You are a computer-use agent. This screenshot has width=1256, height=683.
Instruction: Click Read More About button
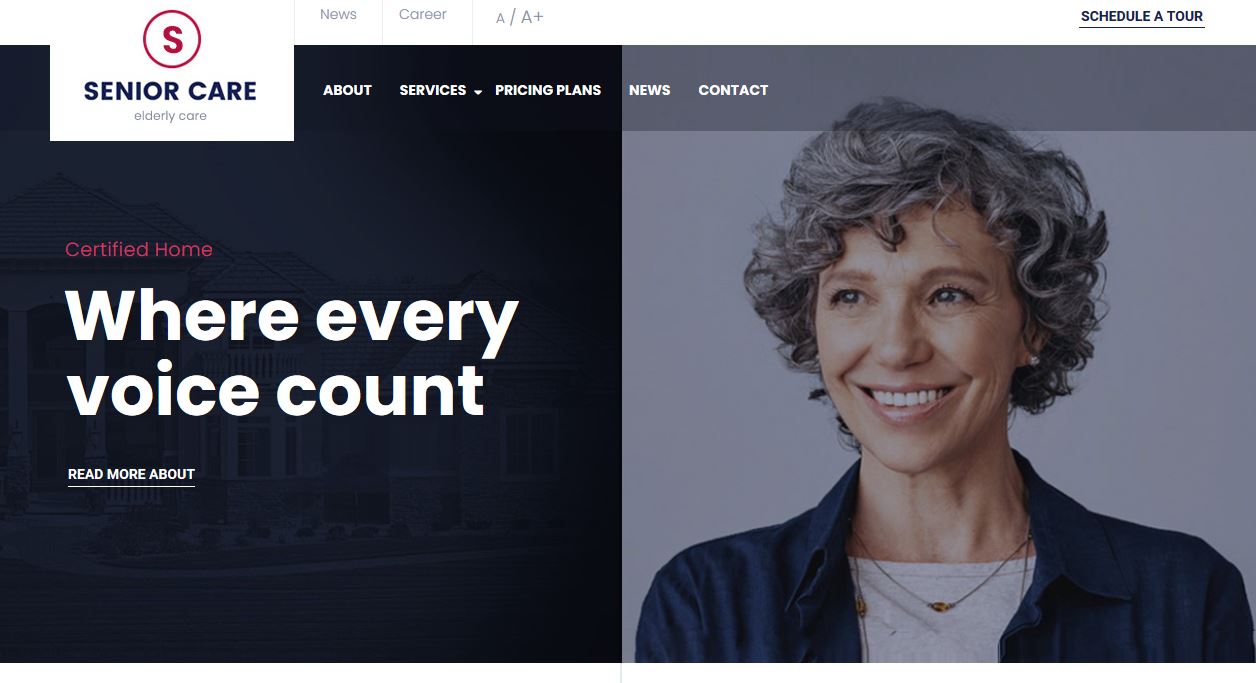tap(131, 475)
